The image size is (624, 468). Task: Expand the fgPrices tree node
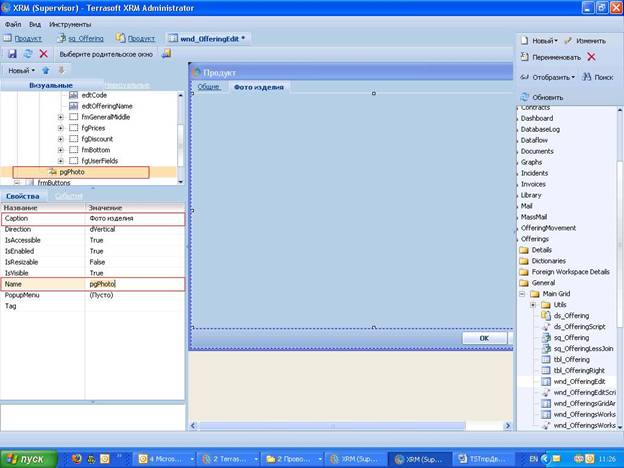[x=60, y=128]
